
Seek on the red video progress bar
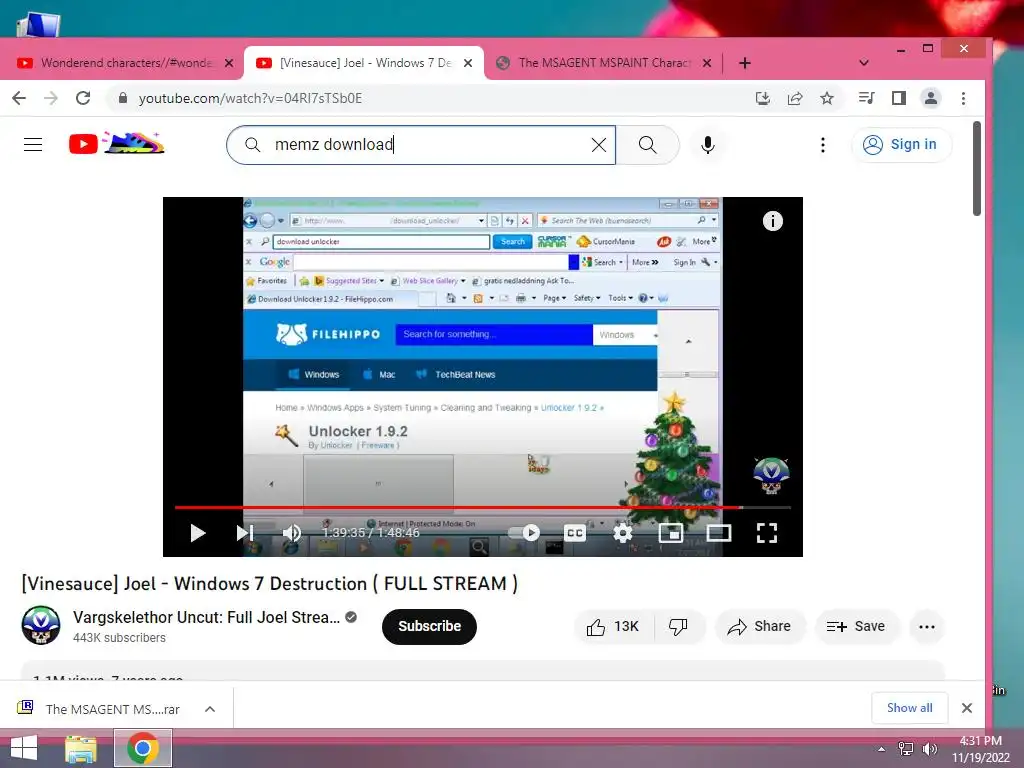(x=483, y=507)
